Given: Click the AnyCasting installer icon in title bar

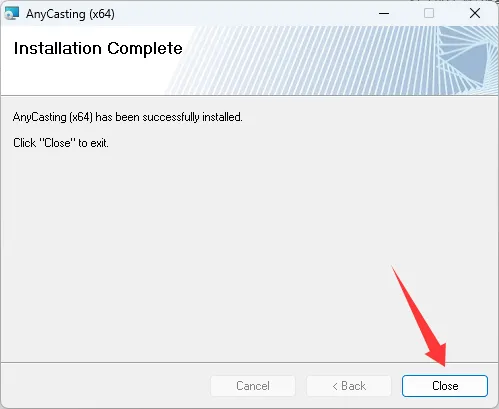Looking at the screenshot, I should point(12,14).
